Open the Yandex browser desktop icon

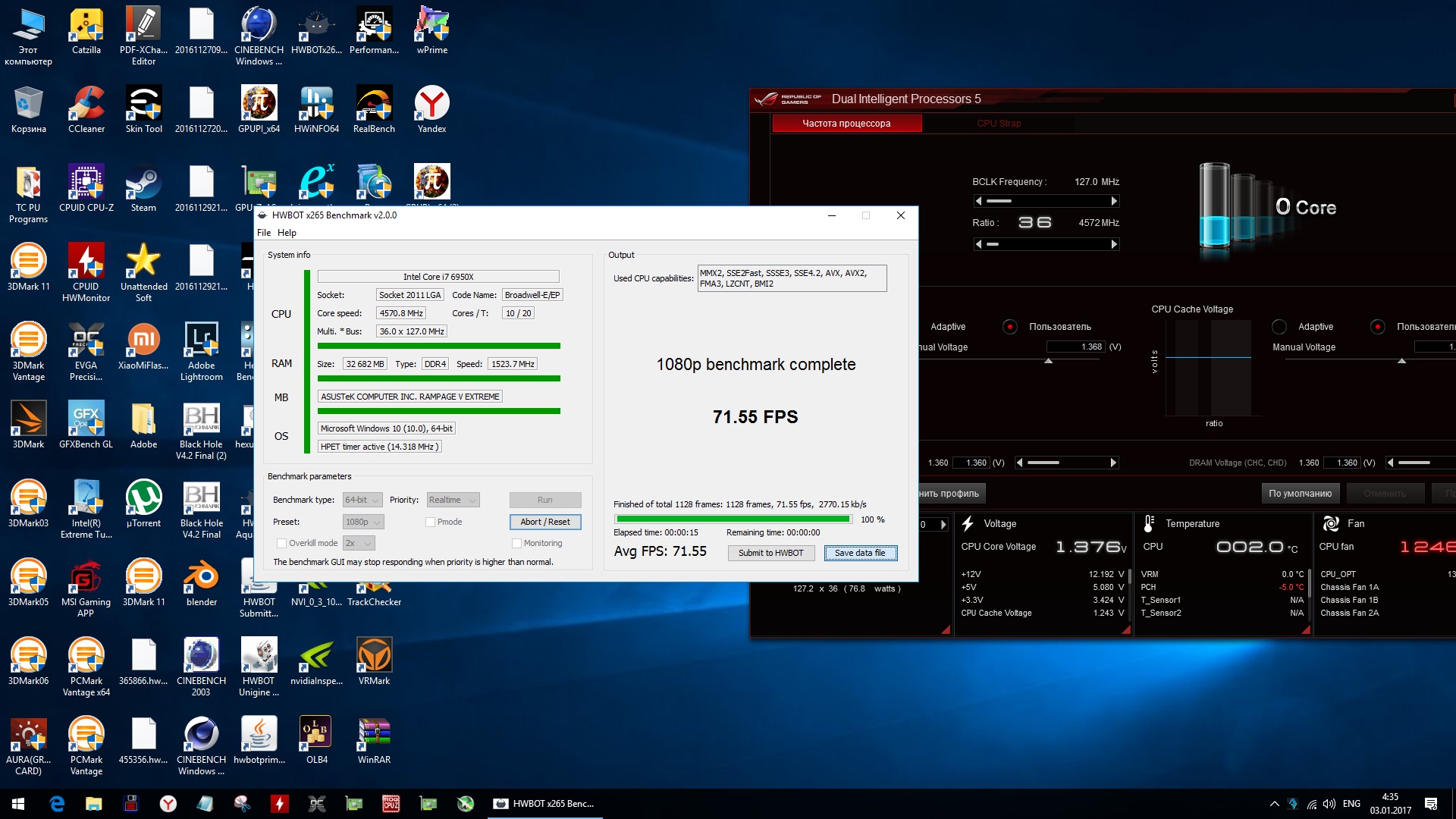[431, 110]
